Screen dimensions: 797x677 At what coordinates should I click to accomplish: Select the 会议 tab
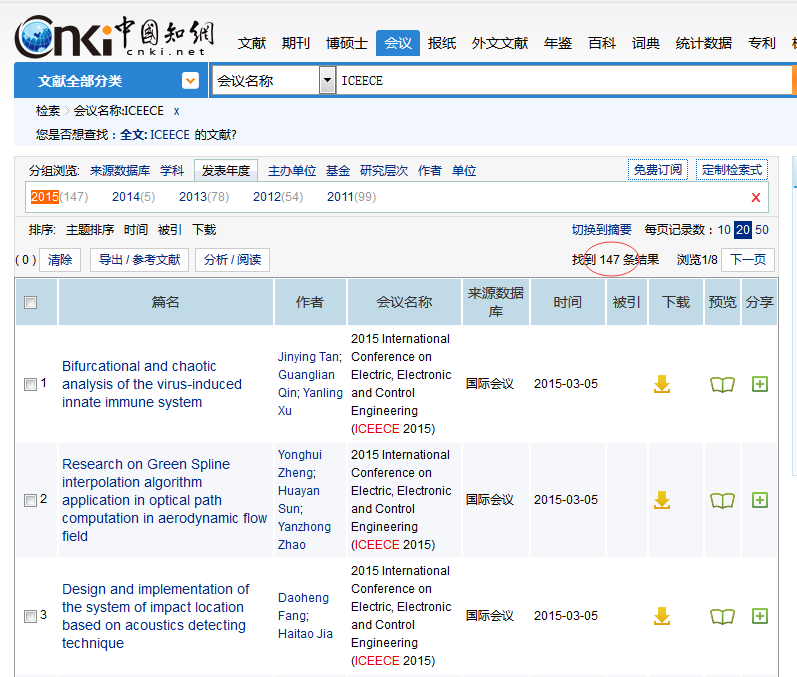398,43
